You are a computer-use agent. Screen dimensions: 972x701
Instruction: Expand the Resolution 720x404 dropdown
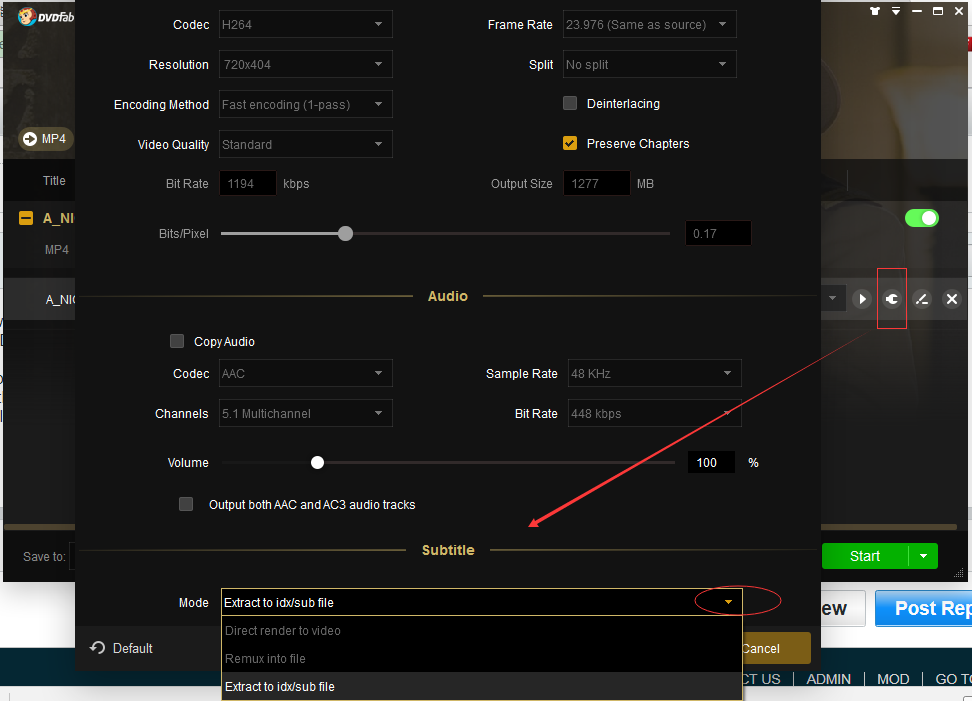point(306,64)
